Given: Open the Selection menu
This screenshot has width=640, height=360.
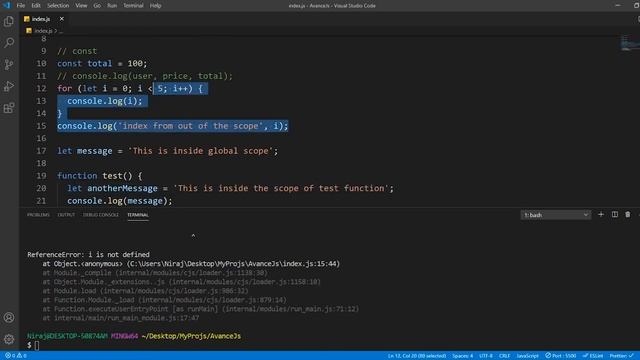Looking at the screenshot, I should tap(58, 6).
